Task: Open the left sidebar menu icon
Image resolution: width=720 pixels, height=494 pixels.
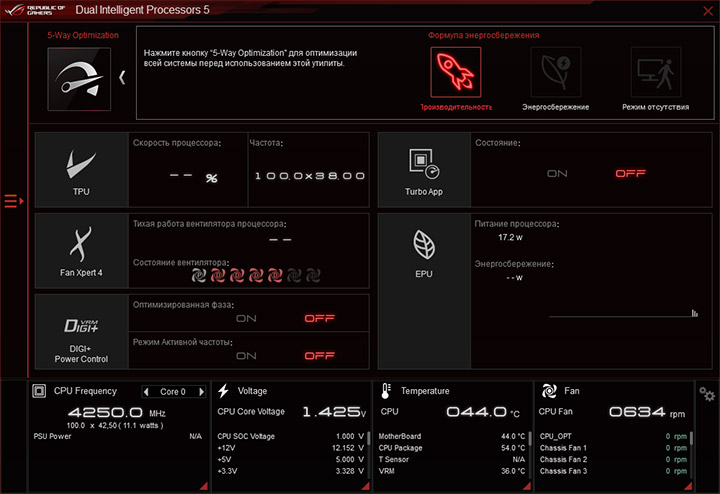Action: (13, 201)
